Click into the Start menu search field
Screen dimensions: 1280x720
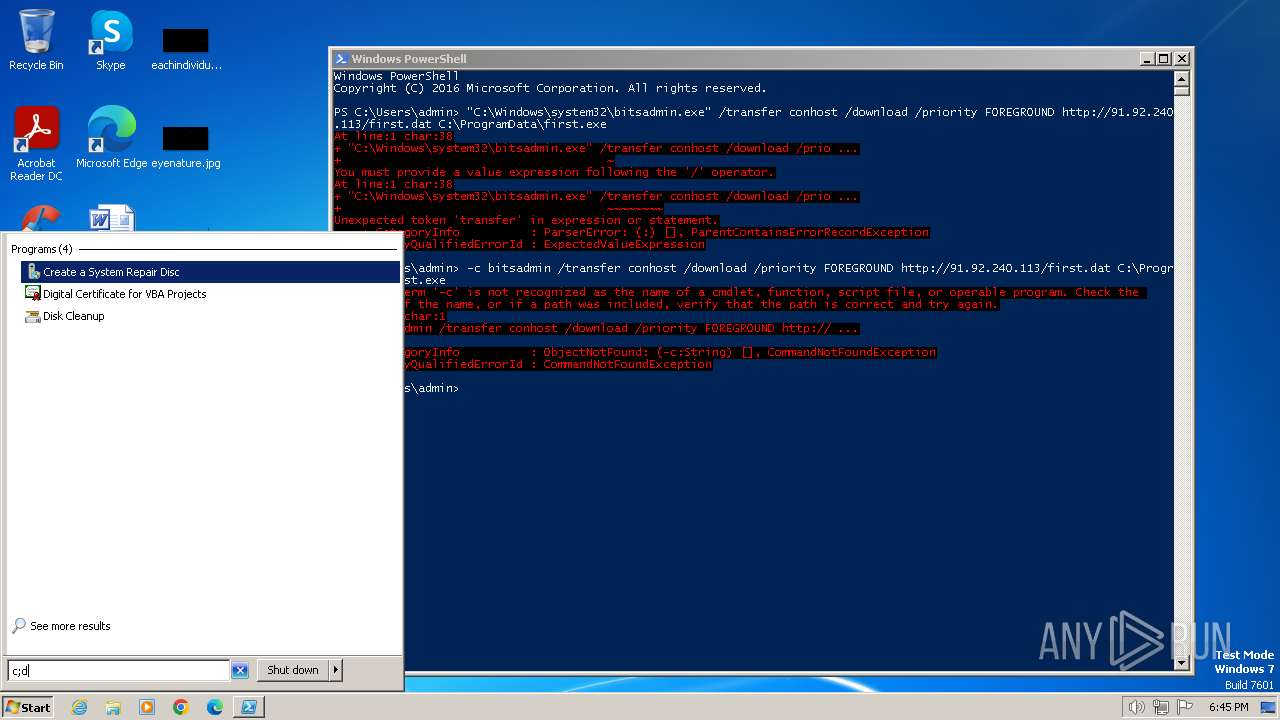(119, 670)
